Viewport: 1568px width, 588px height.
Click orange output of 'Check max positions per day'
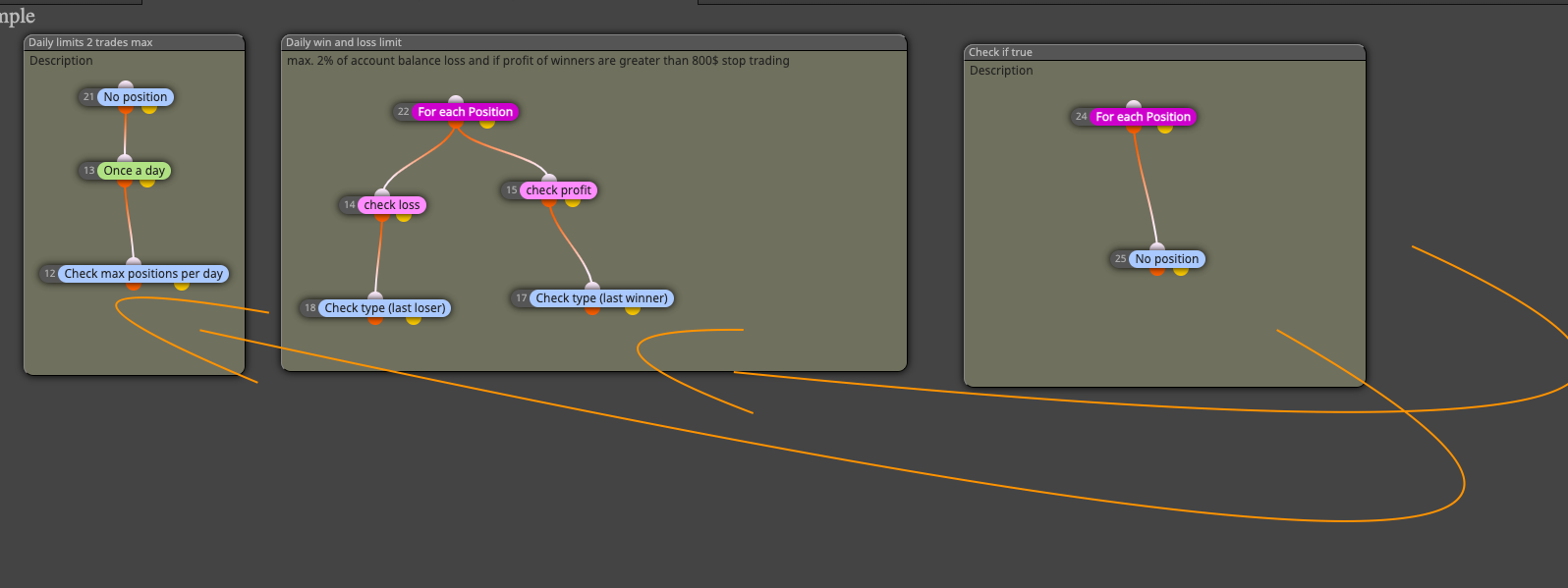(134, 286)
